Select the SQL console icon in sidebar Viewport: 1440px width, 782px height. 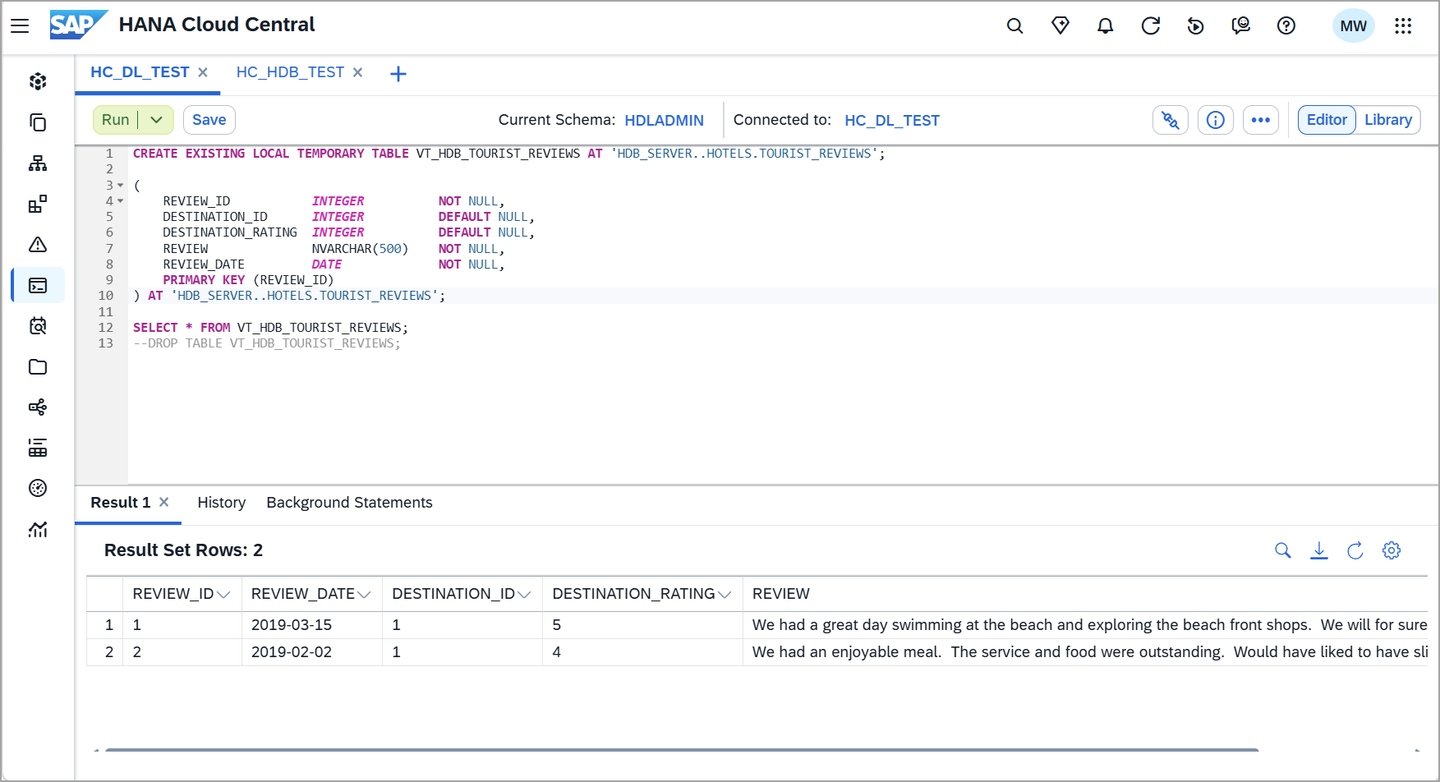pyautogui.click(x=38, y=285)
